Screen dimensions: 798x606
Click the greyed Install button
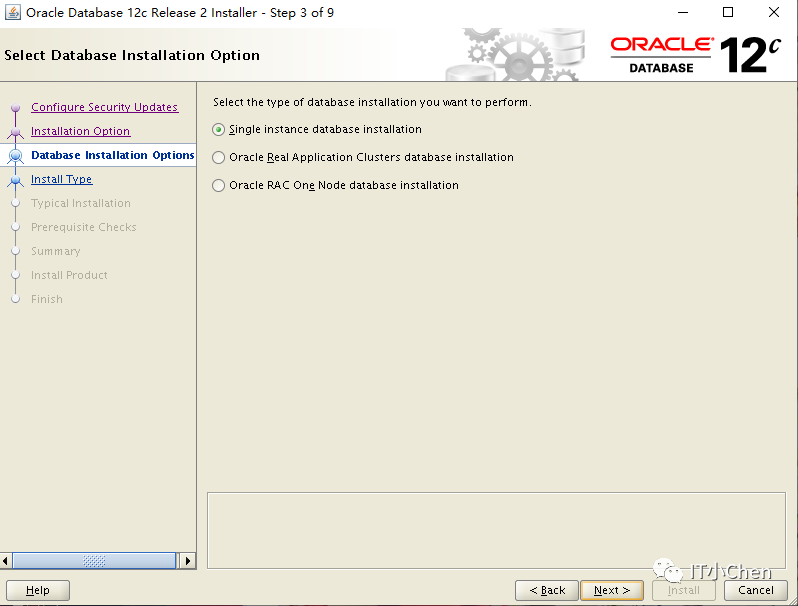tap(683, 590)
